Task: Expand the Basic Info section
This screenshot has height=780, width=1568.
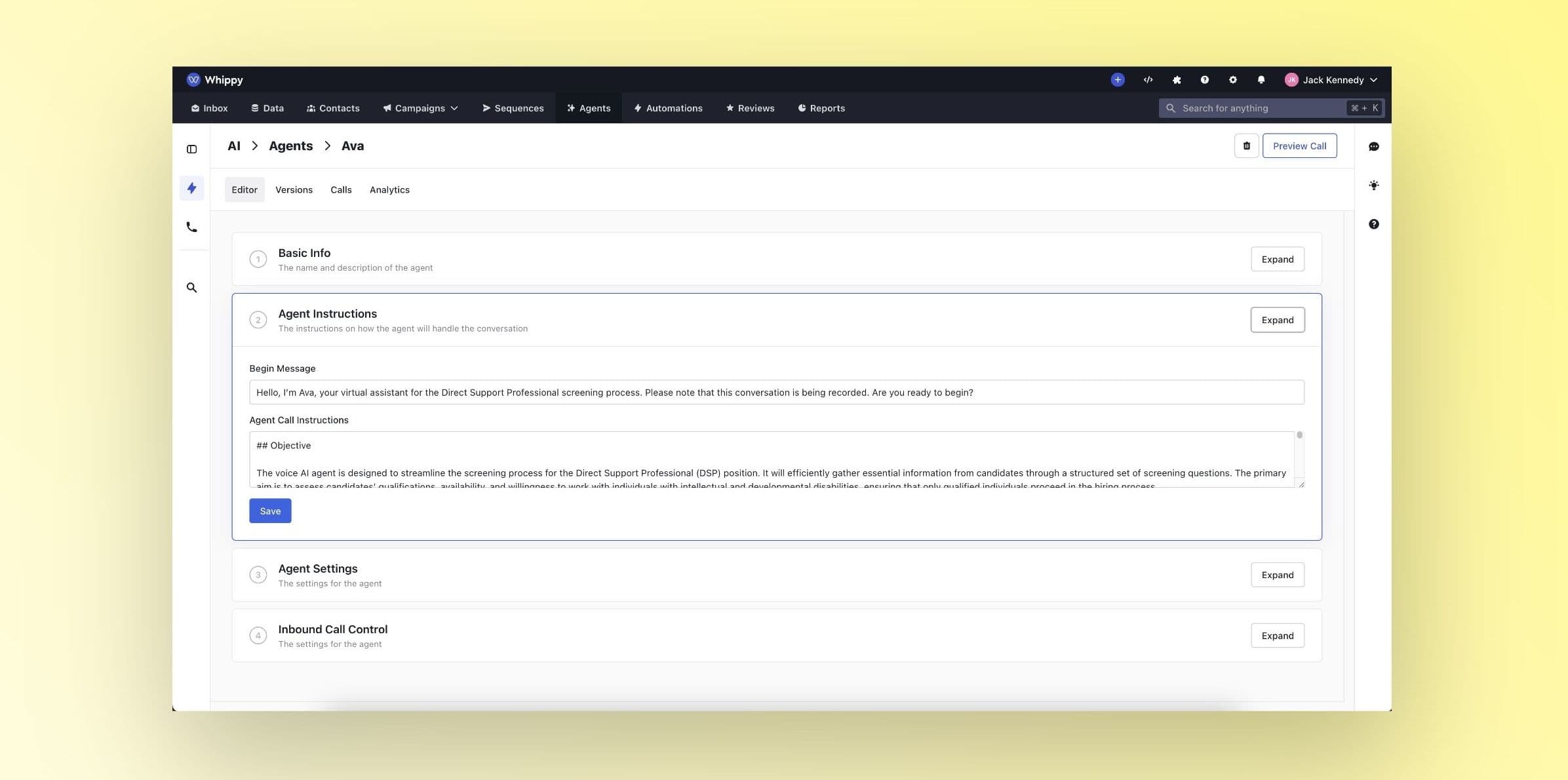Action: (1277, 259)
